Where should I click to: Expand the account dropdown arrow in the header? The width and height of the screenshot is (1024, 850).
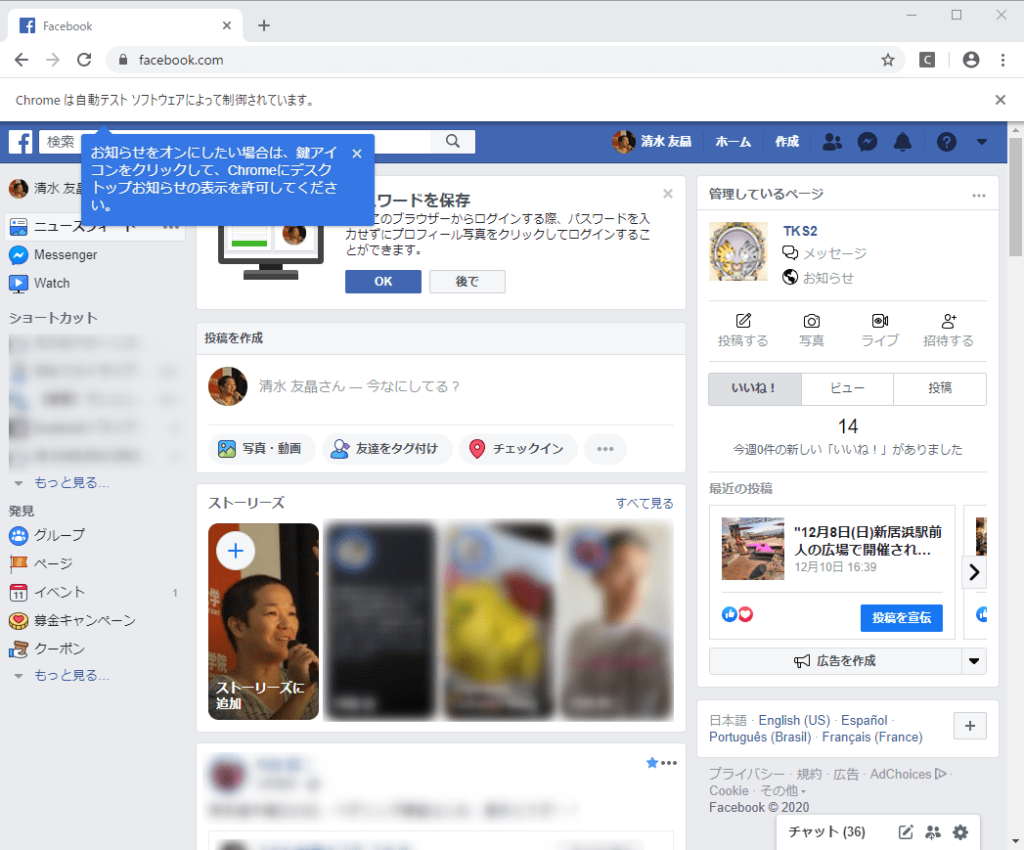click(982, 142)
